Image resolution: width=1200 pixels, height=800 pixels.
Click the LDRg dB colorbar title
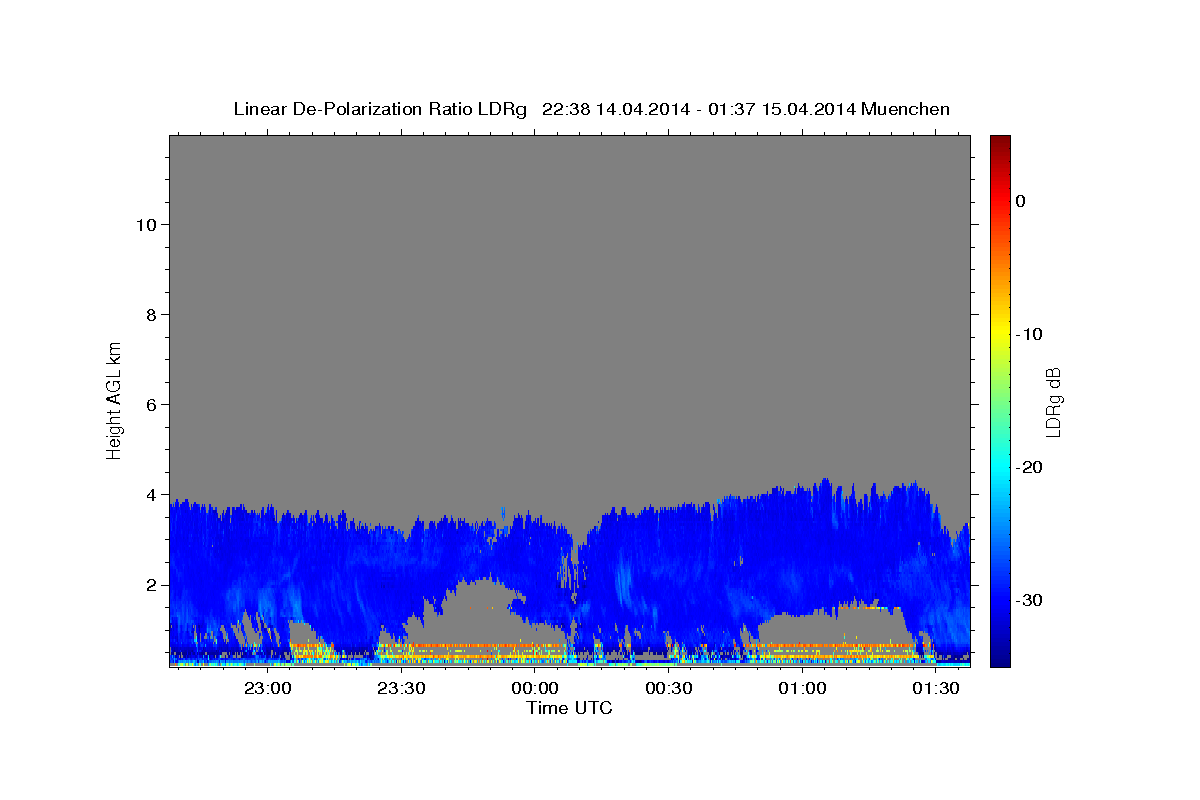1053,402
